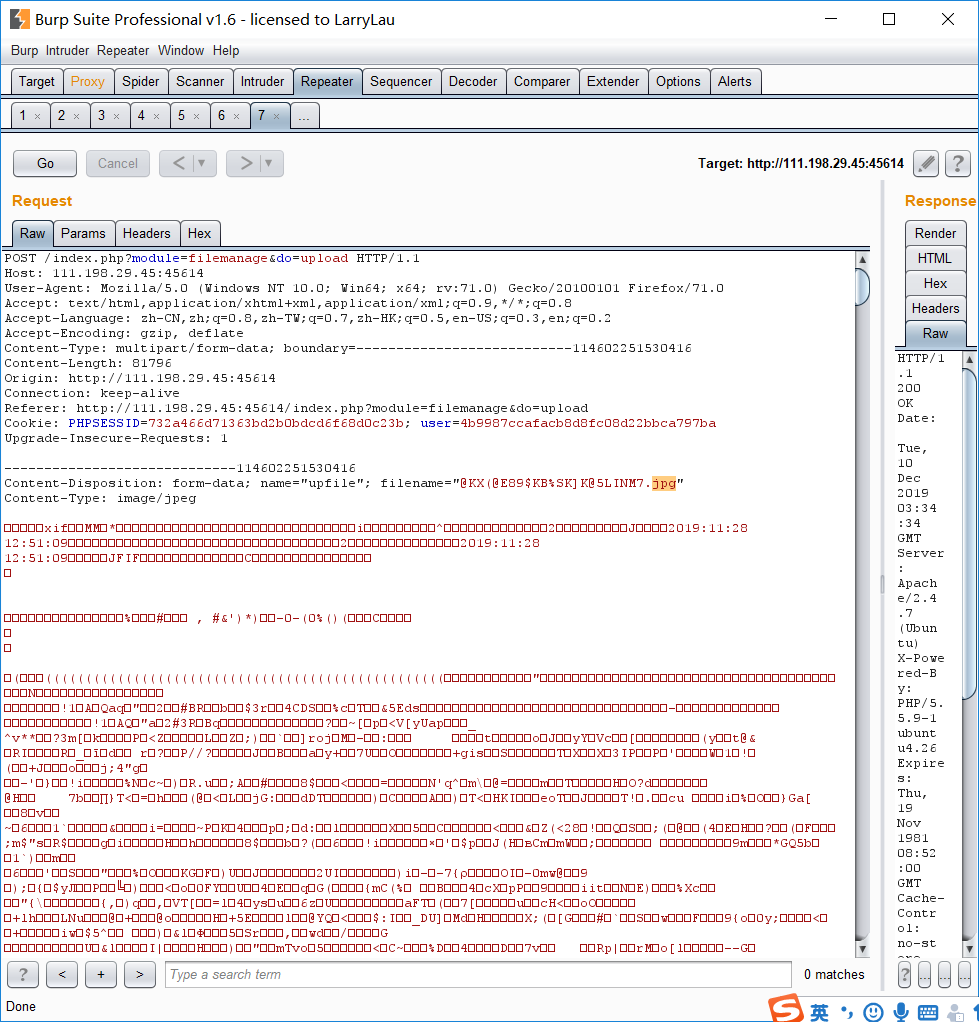
Task: Close repeater tab 1
Action: click(x=38, y=117)
